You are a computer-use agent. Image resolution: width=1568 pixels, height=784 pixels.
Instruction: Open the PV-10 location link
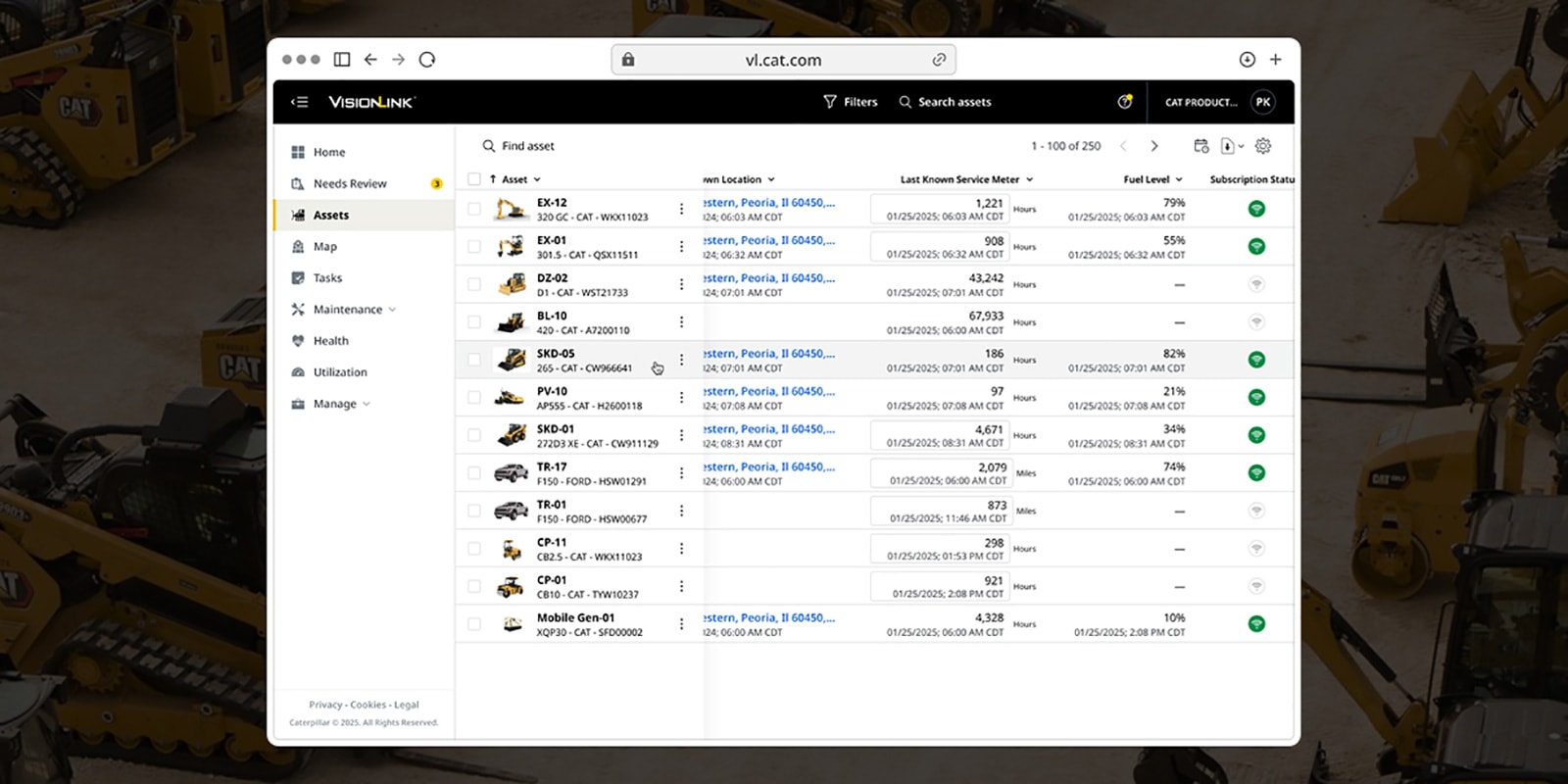tap(768, 391)
